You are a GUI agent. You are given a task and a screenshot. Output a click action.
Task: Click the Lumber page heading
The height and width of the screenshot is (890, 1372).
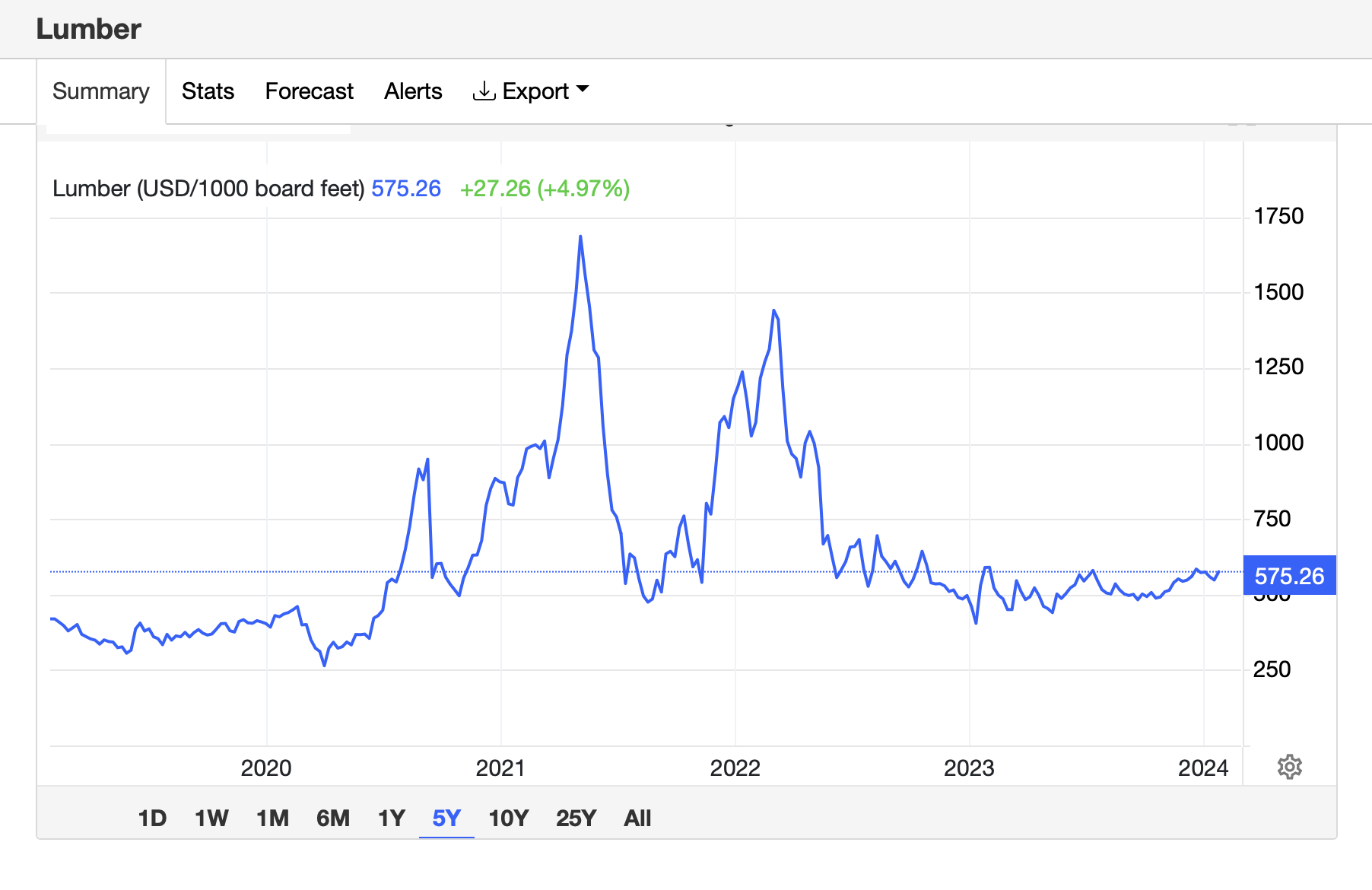(x=89, y=29)
